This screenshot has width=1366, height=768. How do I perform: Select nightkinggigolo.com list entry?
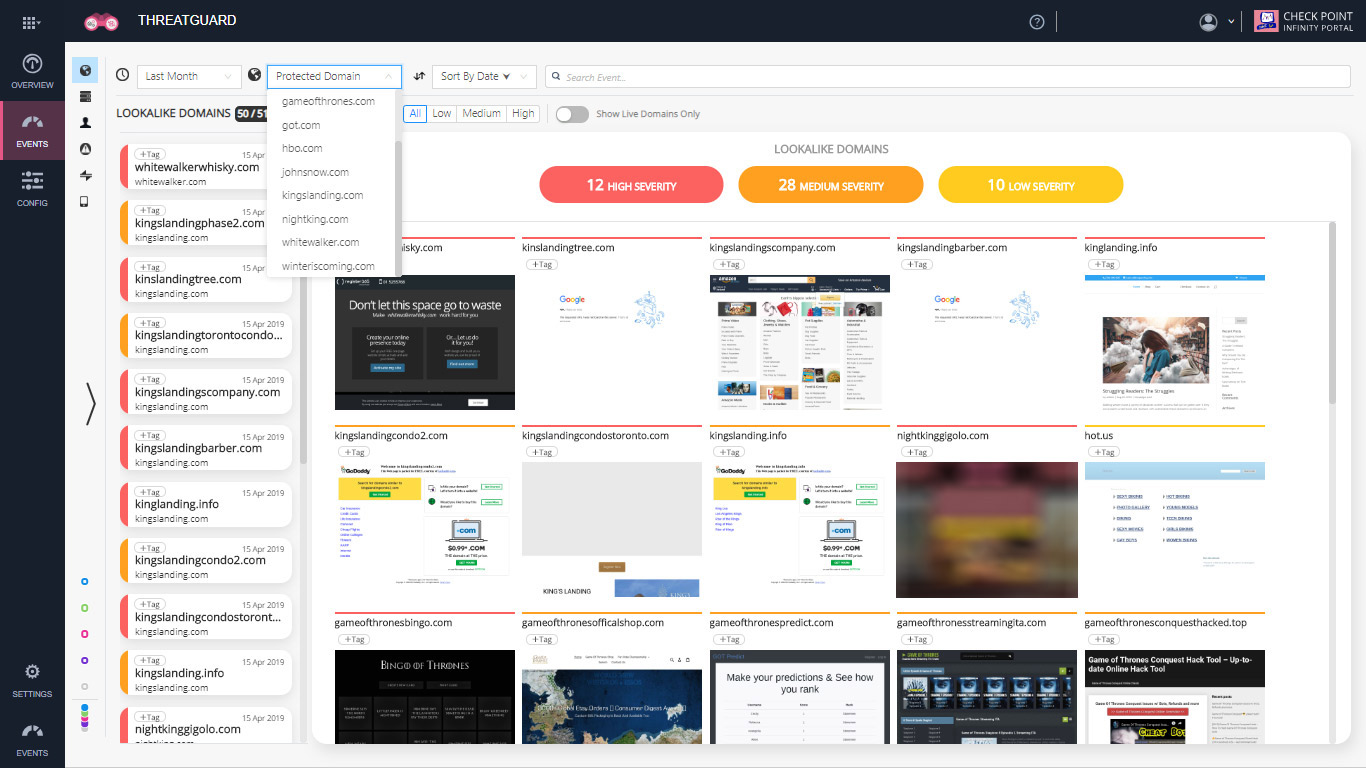(207, 725)
